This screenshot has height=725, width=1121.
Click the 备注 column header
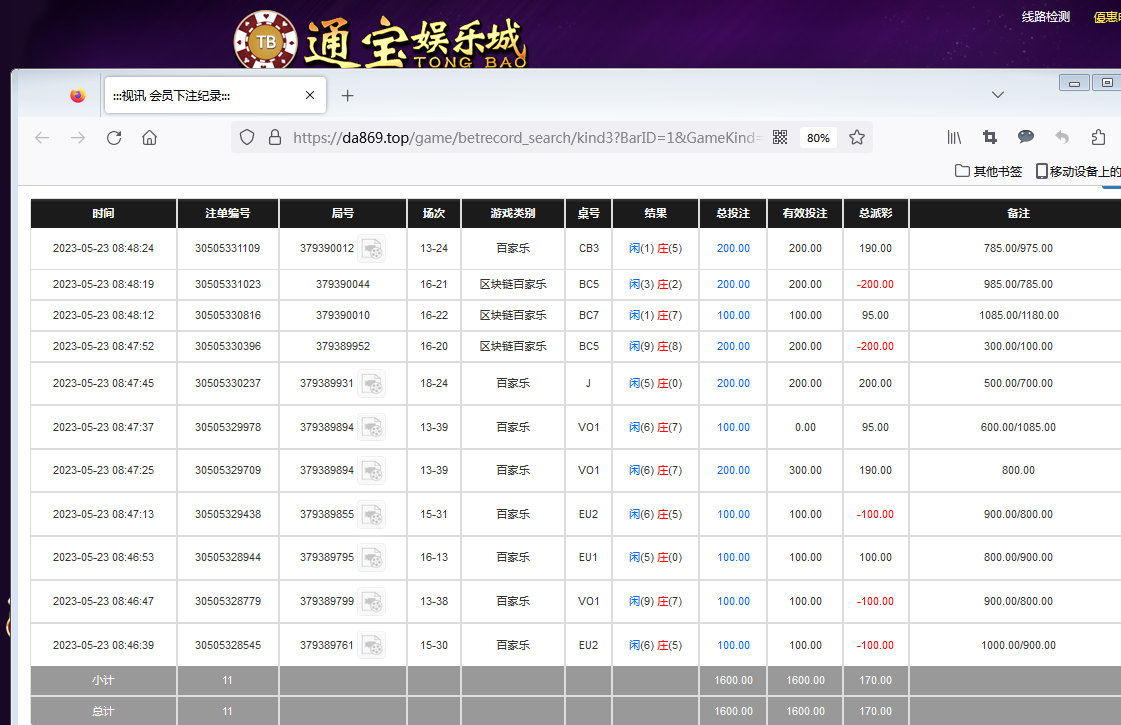(x=1018, y=213)
